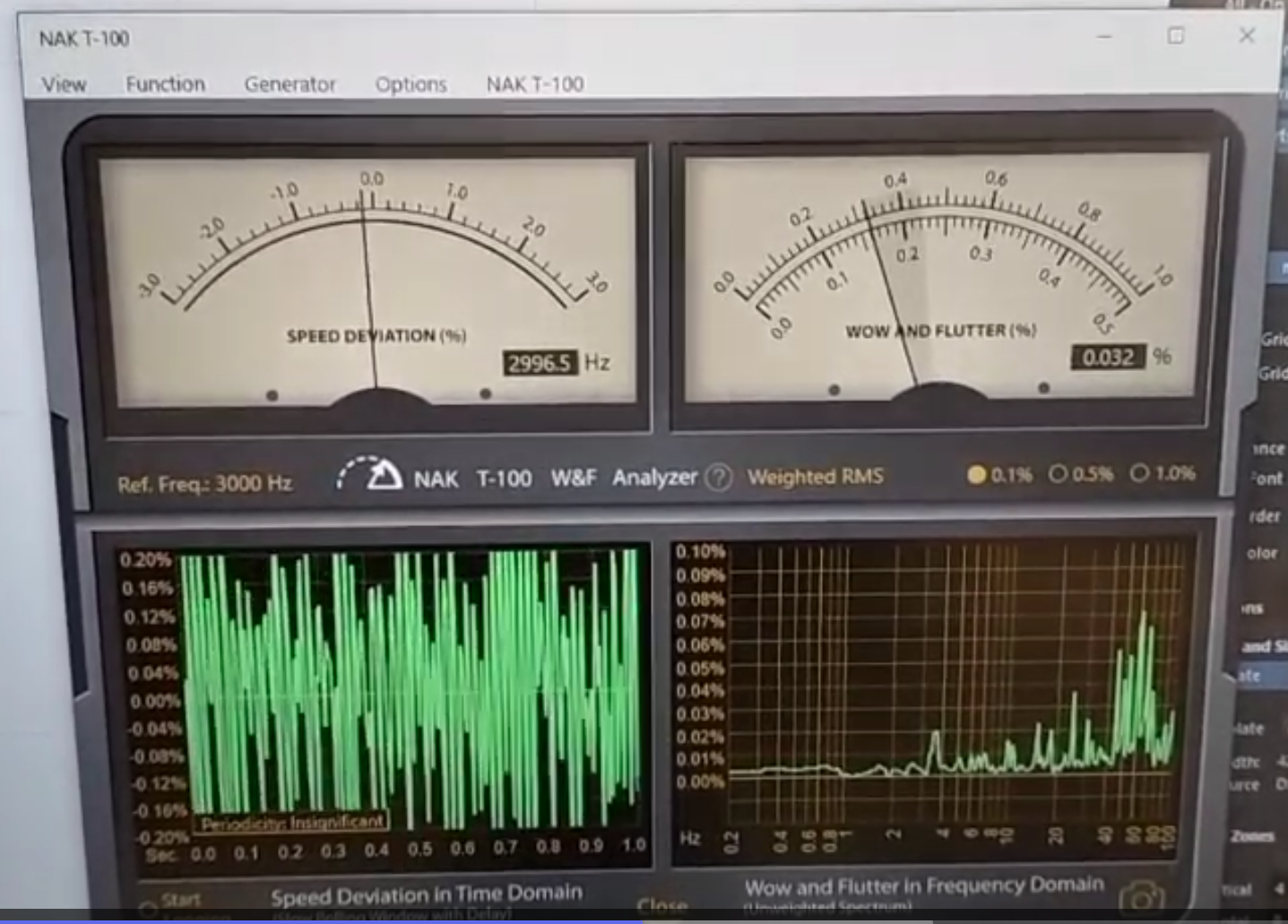
Task: Open the View menu
Action: pos(64,84)
